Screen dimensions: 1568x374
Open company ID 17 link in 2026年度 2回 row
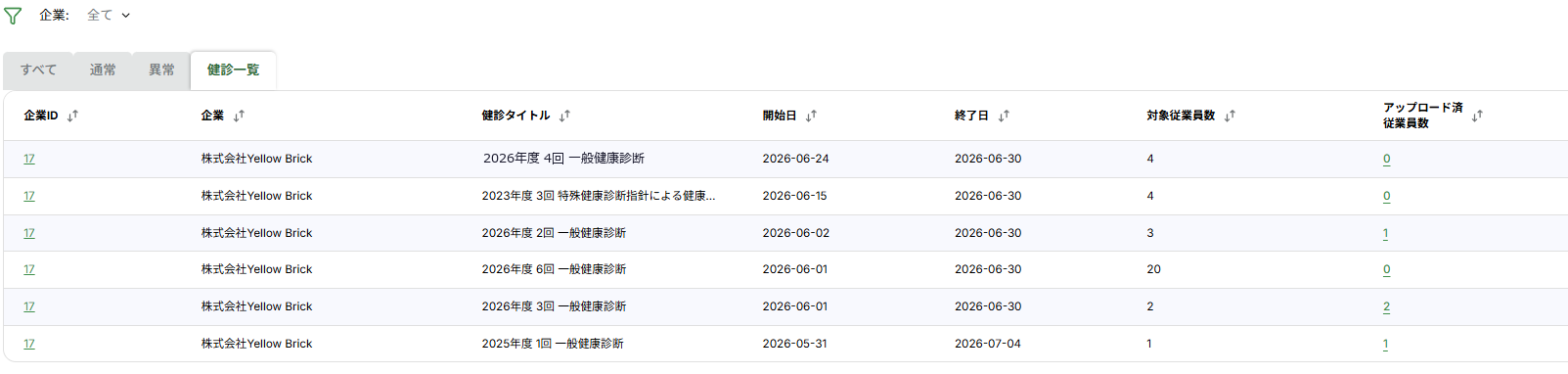point(29,233)
